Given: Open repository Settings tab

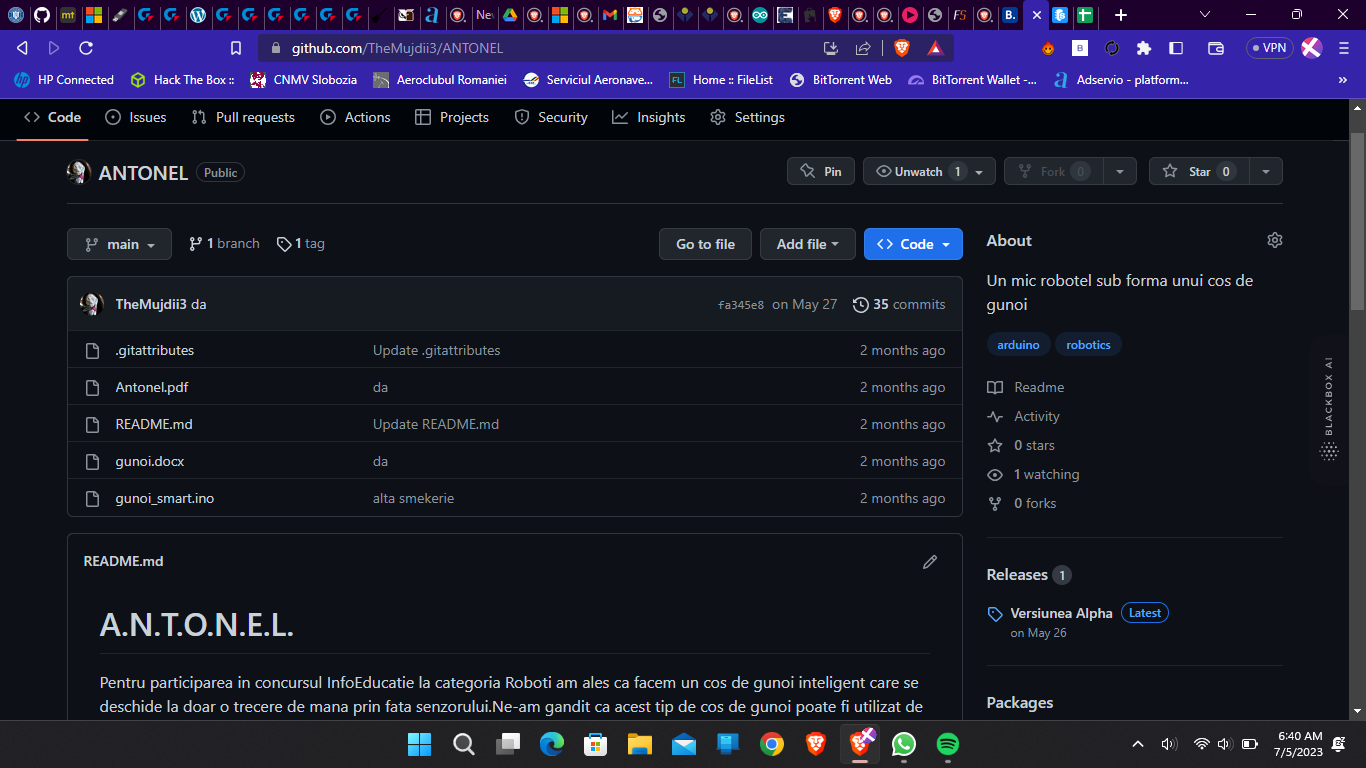Looking at the screenshot, I should click(x=747, y=117).
